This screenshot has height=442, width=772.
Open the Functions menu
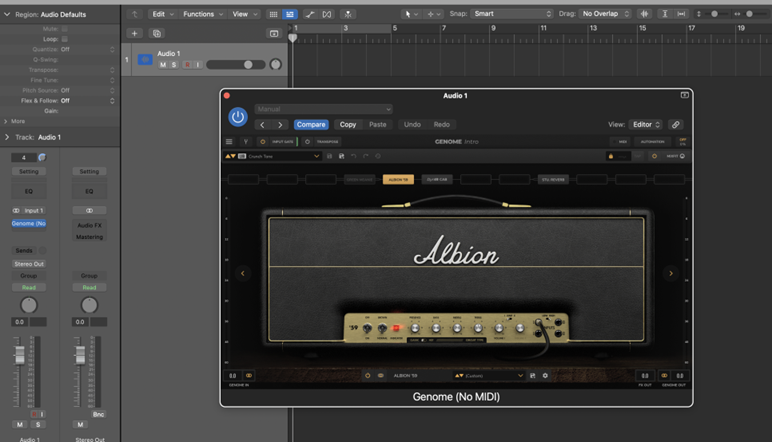point(202,14)
